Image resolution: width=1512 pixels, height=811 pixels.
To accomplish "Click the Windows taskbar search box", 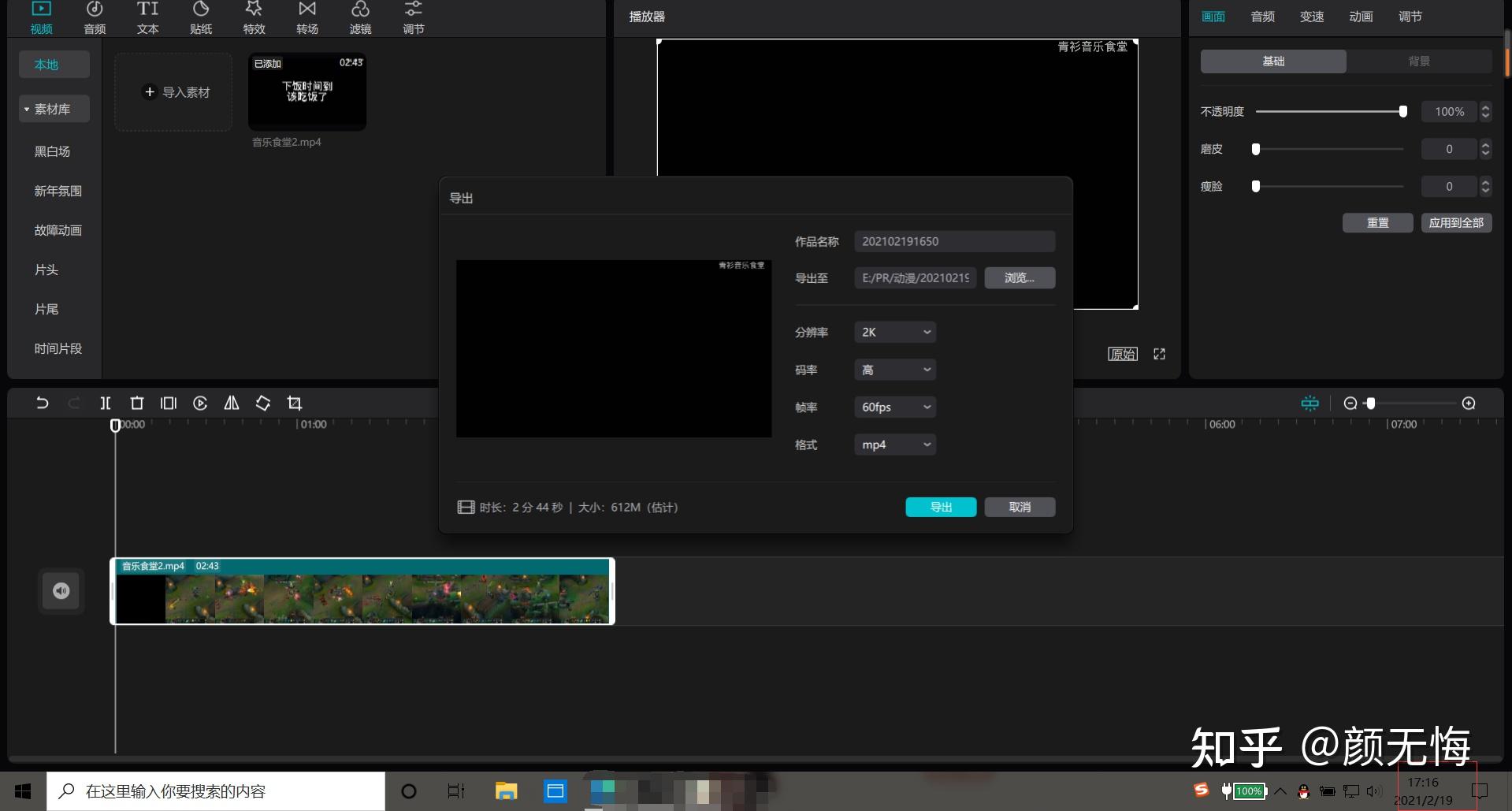I will coord(216,791).
